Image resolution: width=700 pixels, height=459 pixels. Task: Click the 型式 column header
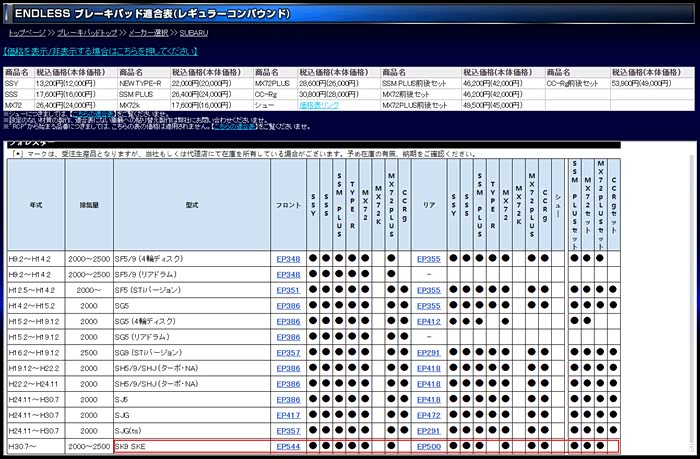(x=190, y=203)
